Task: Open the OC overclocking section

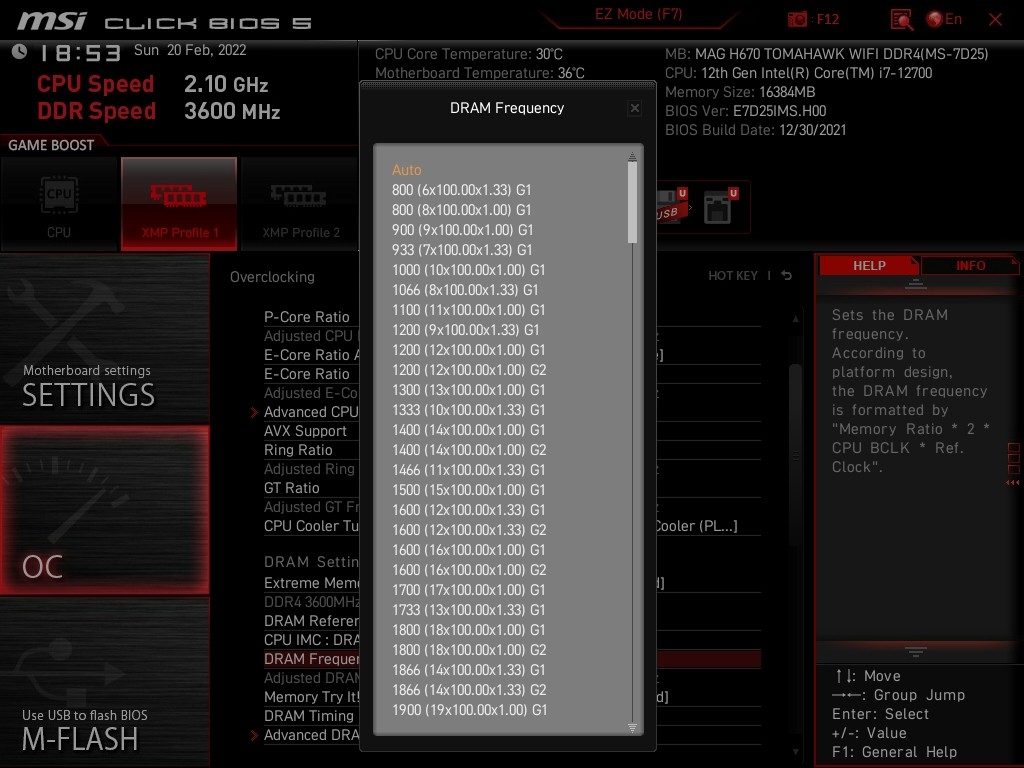Action: tap(104, 510)
